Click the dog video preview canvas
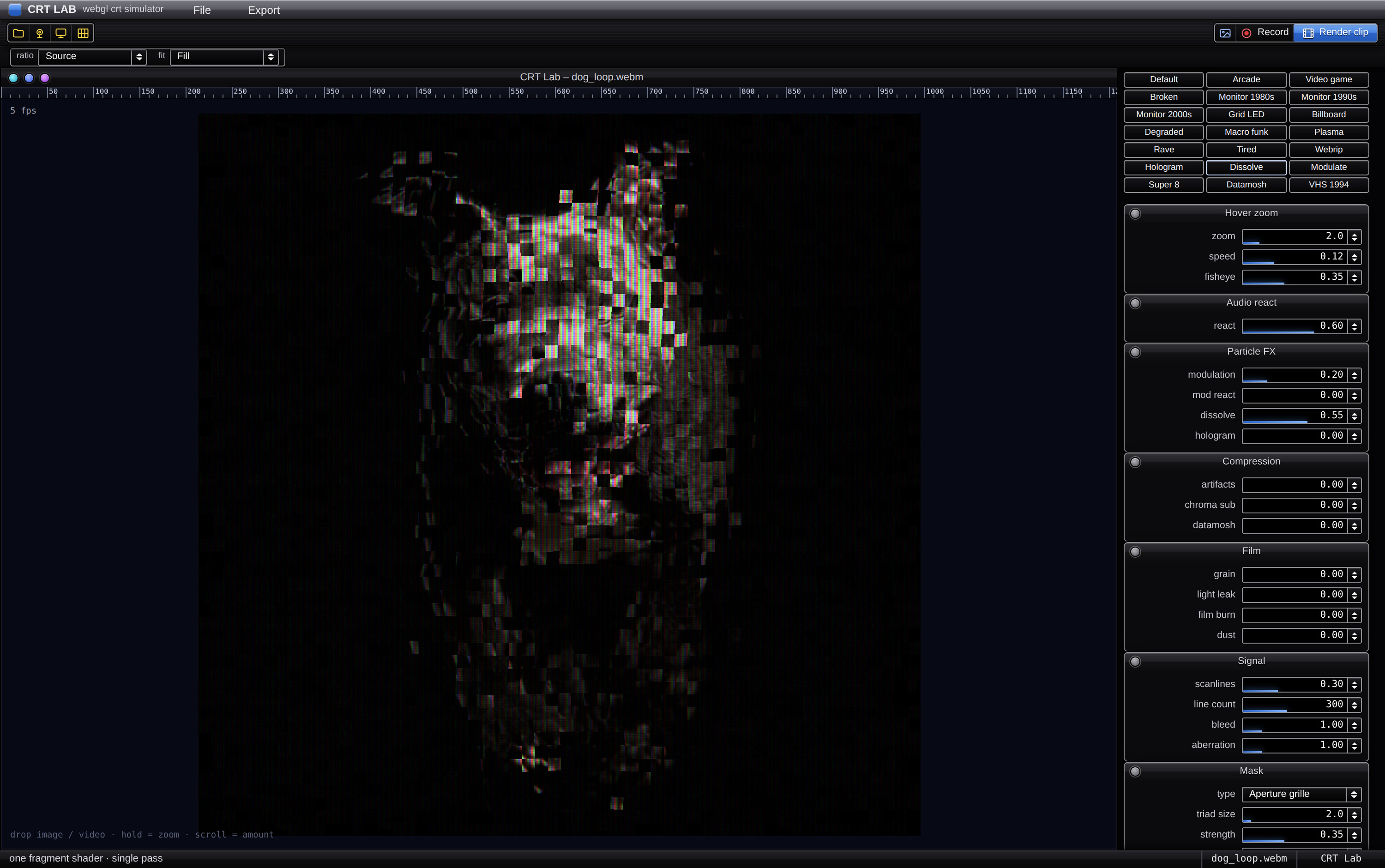This screenshot has height=868, width=1385. coord(559,474)
